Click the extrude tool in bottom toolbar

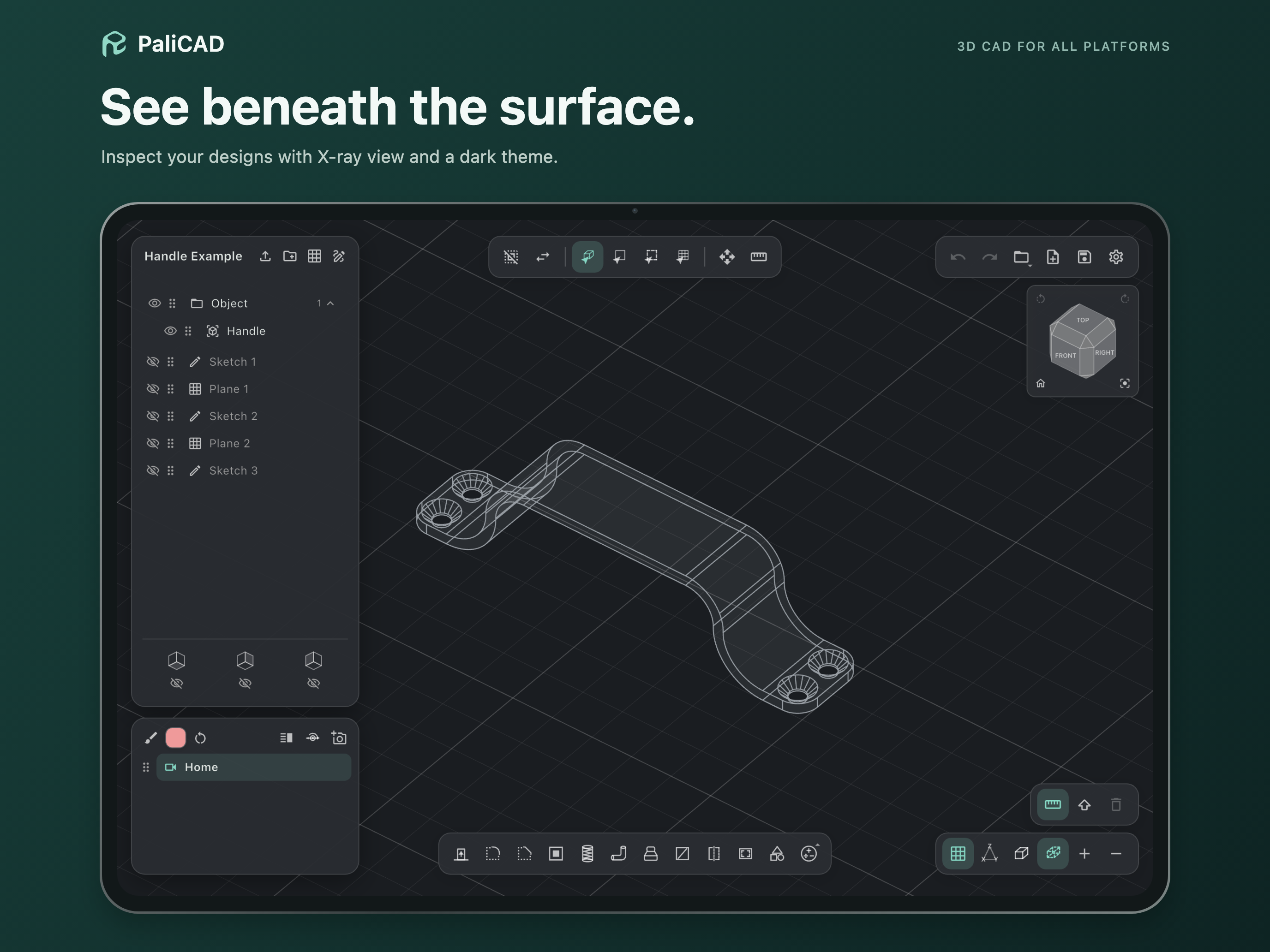coord(461,854)
